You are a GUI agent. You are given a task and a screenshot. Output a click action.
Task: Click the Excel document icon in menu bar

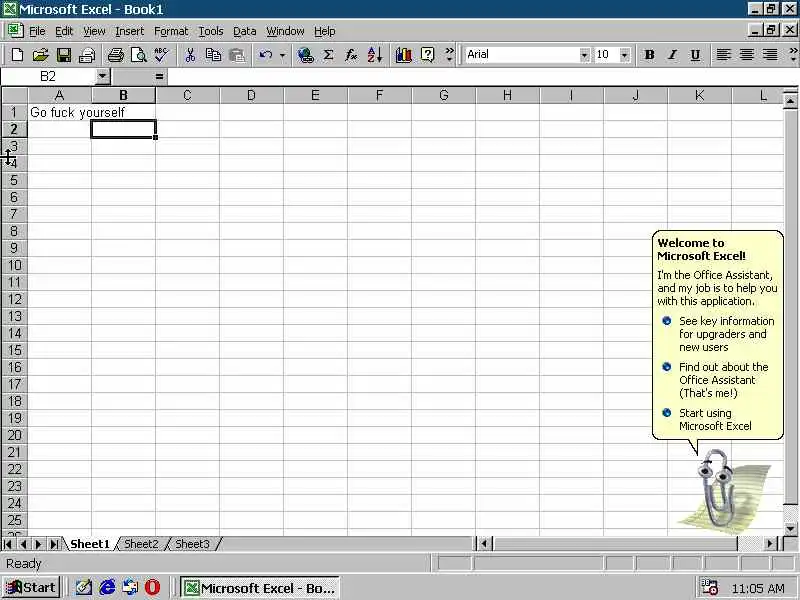pos(15,31)
